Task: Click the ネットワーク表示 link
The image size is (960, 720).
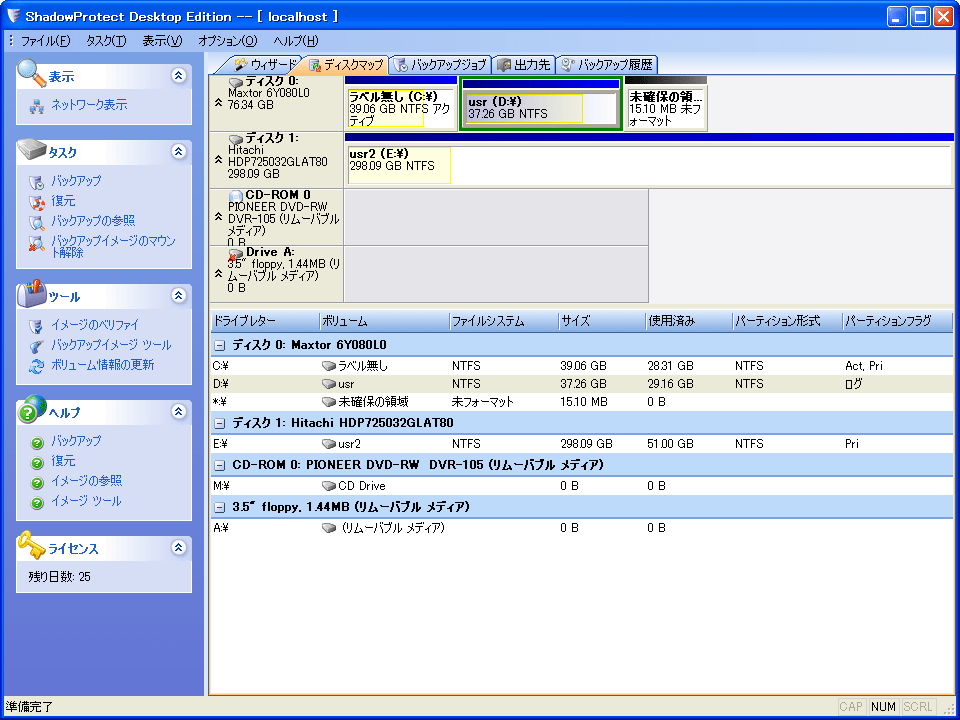Action: coord(89,105)
